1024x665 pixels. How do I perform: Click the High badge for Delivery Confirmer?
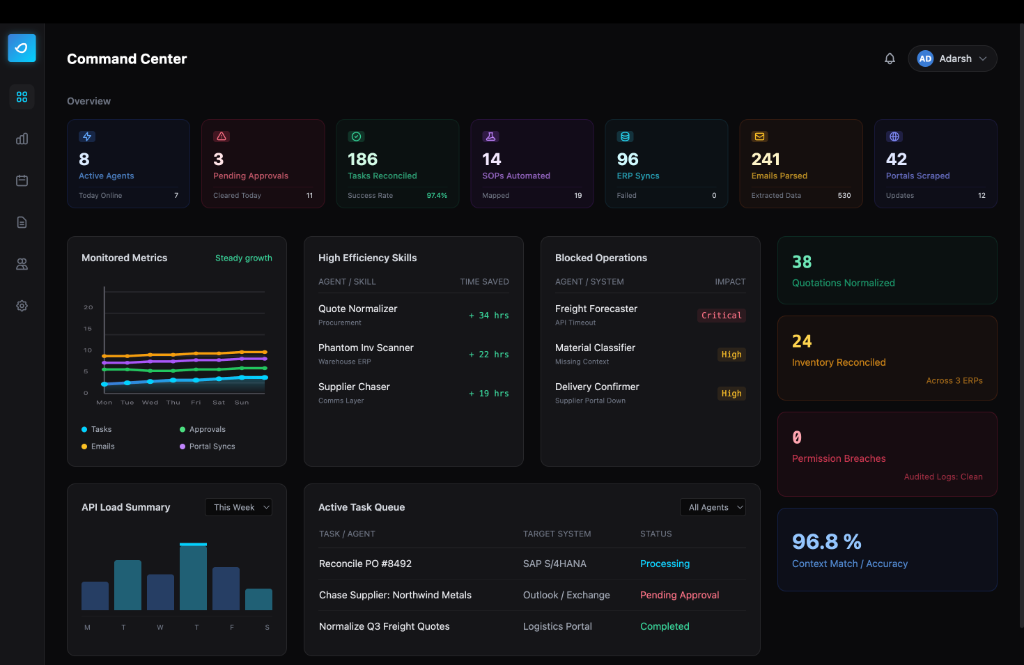click(x=731, y=393)
